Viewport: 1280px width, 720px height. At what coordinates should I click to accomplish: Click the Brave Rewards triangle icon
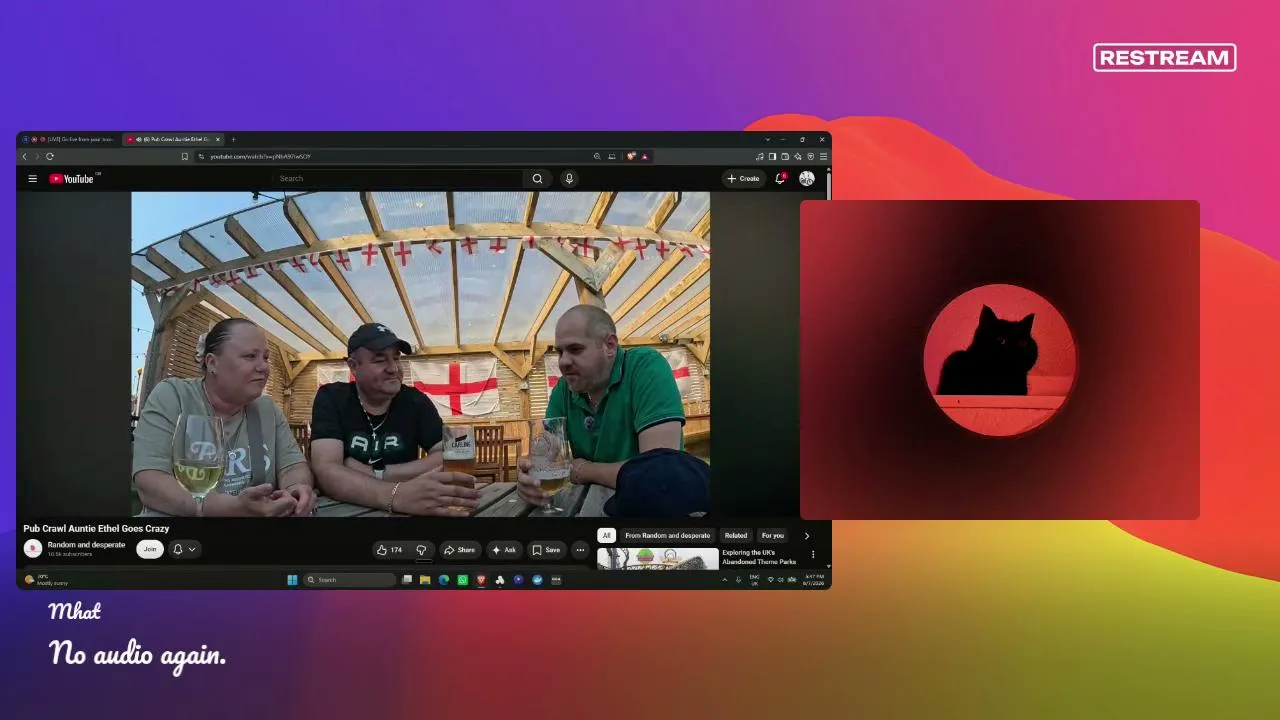pyautogui.click(x=645, y=156)
